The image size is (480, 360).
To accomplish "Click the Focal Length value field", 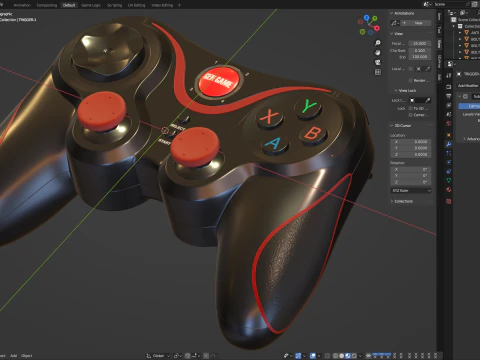I will click(x=420, y=43).
